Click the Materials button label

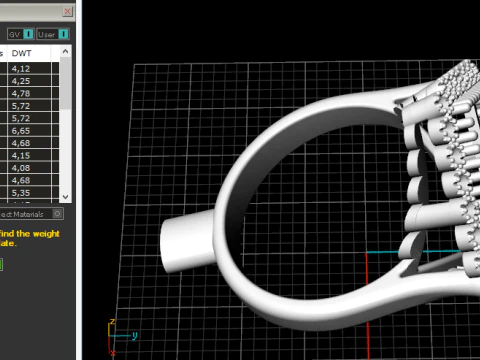[x=22, y=214]
